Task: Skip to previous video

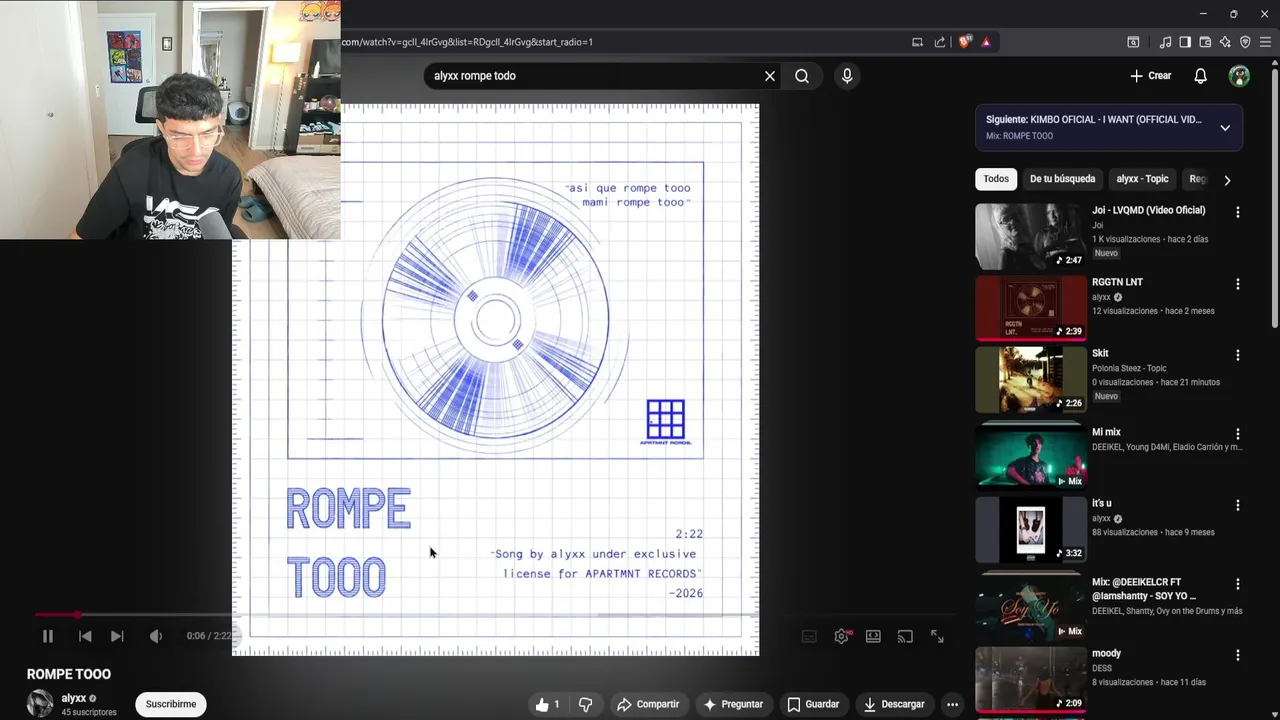Action: (x=85, y=636)
